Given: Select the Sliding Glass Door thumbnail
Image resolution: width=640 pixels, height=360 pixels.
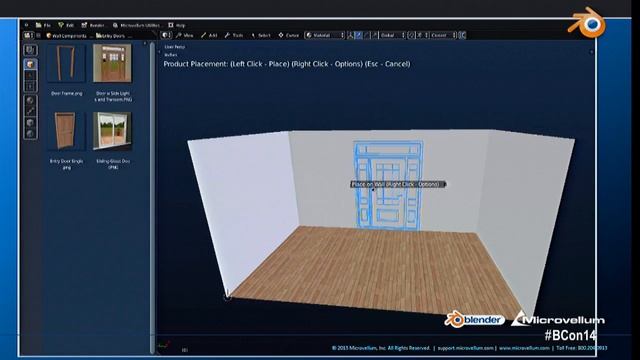Looking at the screenshot, I should (112, 131).
